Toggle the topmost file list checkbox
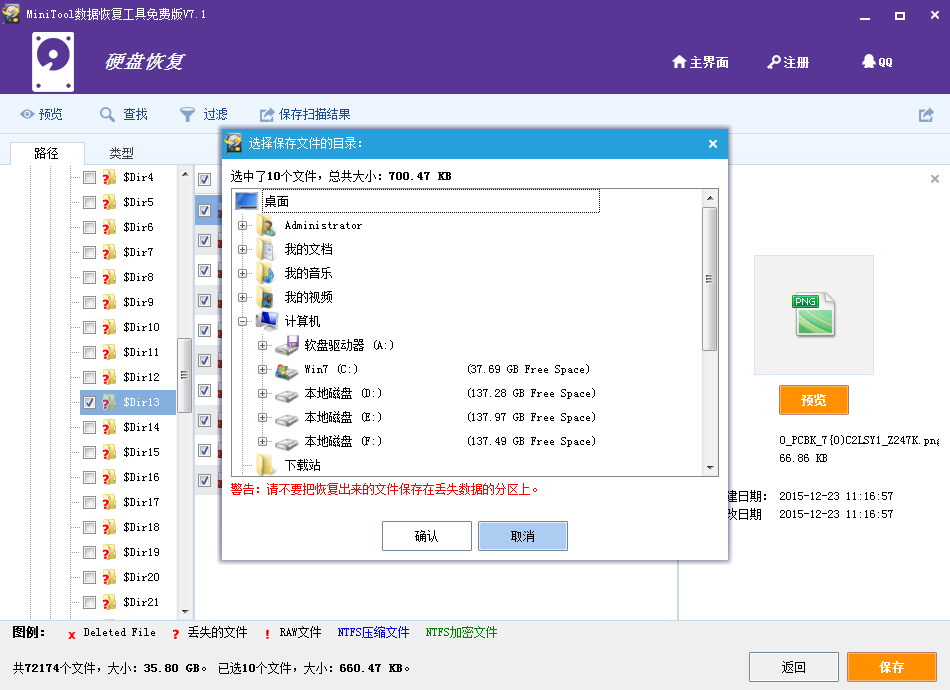 [205, 179]
